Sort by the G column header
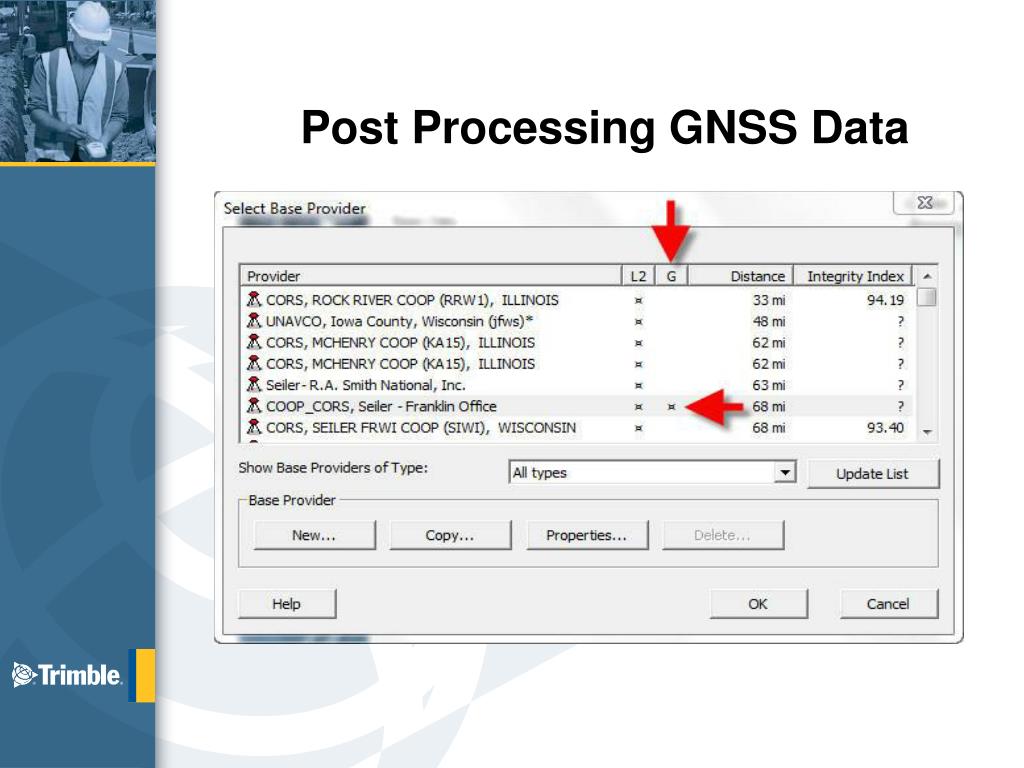The image size is (1024, 768). click(x=671, y=276)
